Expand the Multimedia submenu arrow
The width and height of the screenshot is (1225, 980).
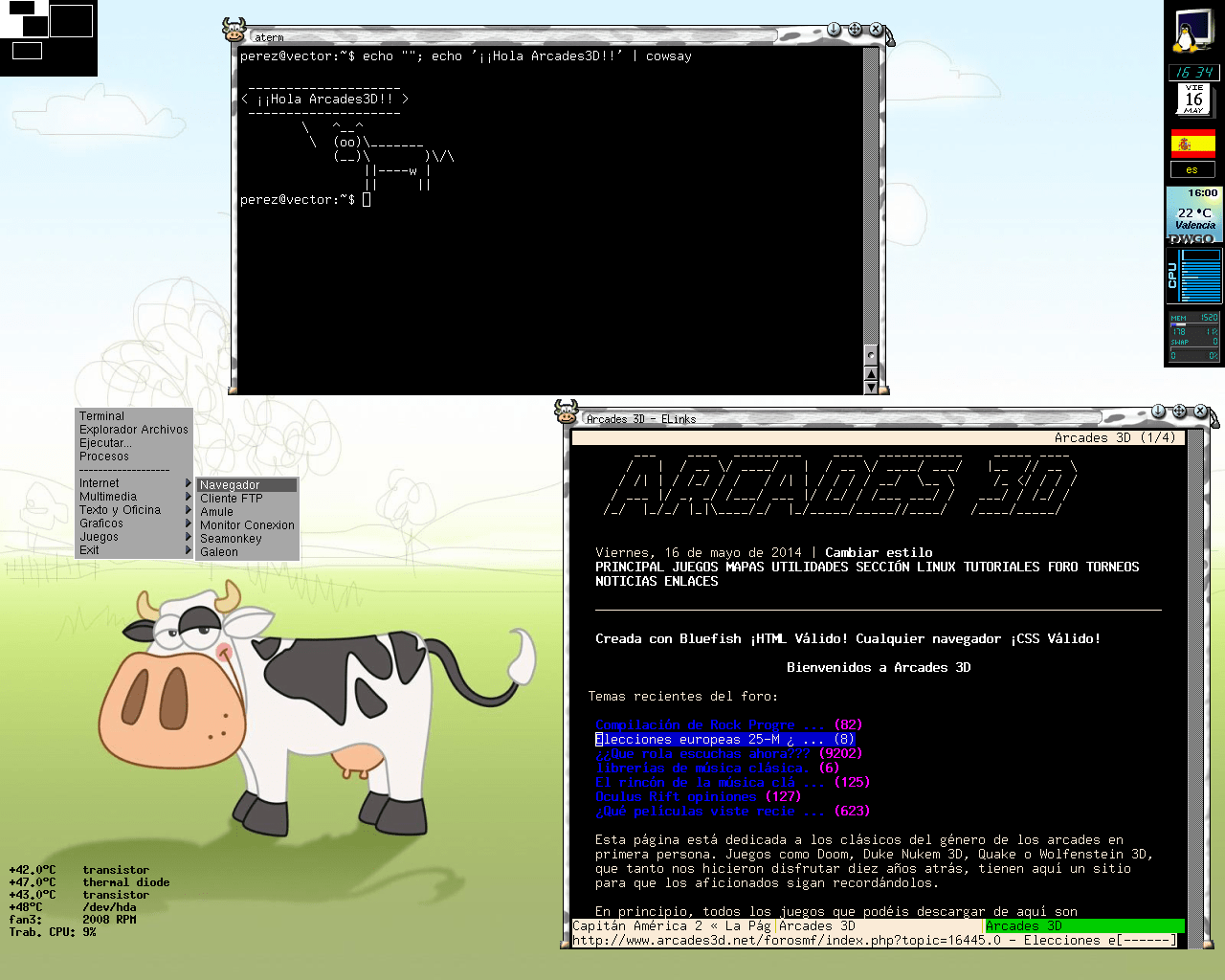189,497
